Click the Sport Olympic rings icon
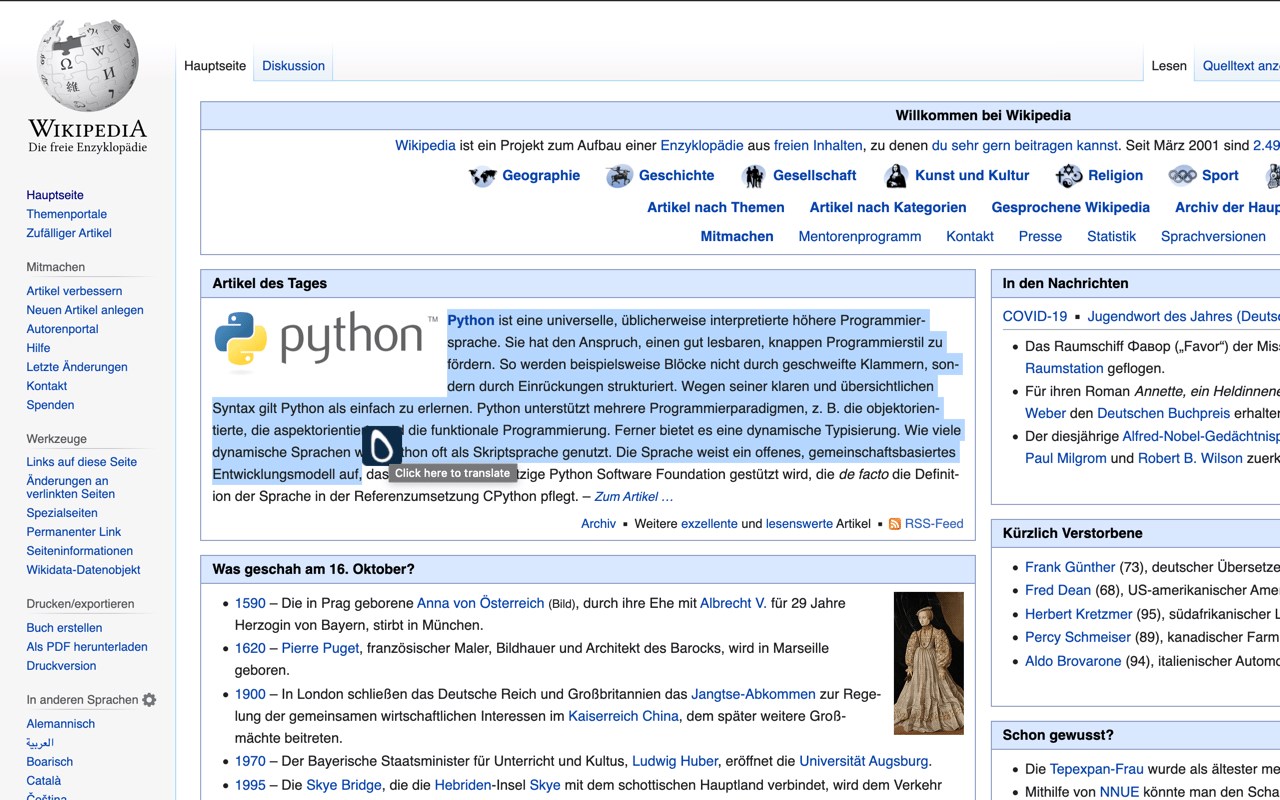 [1182, 176]
